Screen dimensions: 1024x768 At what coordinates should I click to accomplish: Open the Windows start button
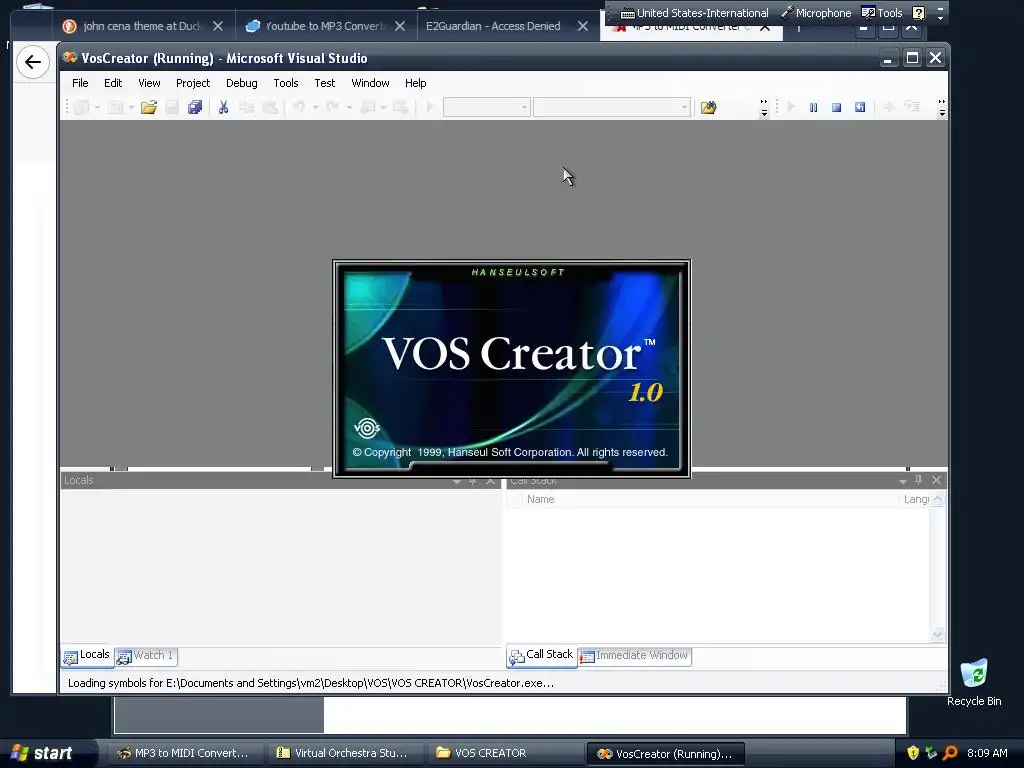point(49,753)
